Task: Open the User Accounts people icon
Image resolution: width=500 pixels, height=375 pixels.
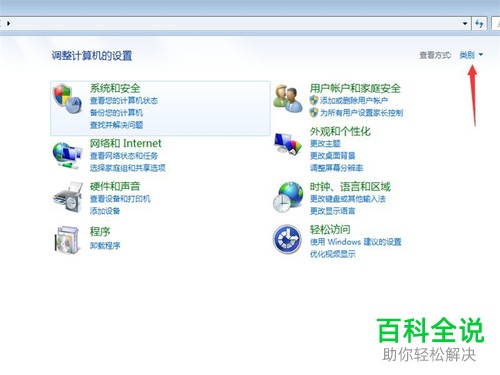Action: (x=287, y=99)
